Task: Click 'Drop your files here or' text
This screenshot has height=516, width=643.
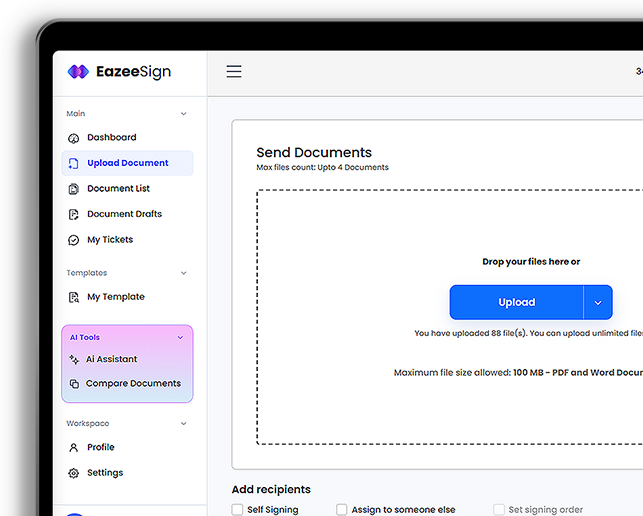Action: click(x=531, y=262)
